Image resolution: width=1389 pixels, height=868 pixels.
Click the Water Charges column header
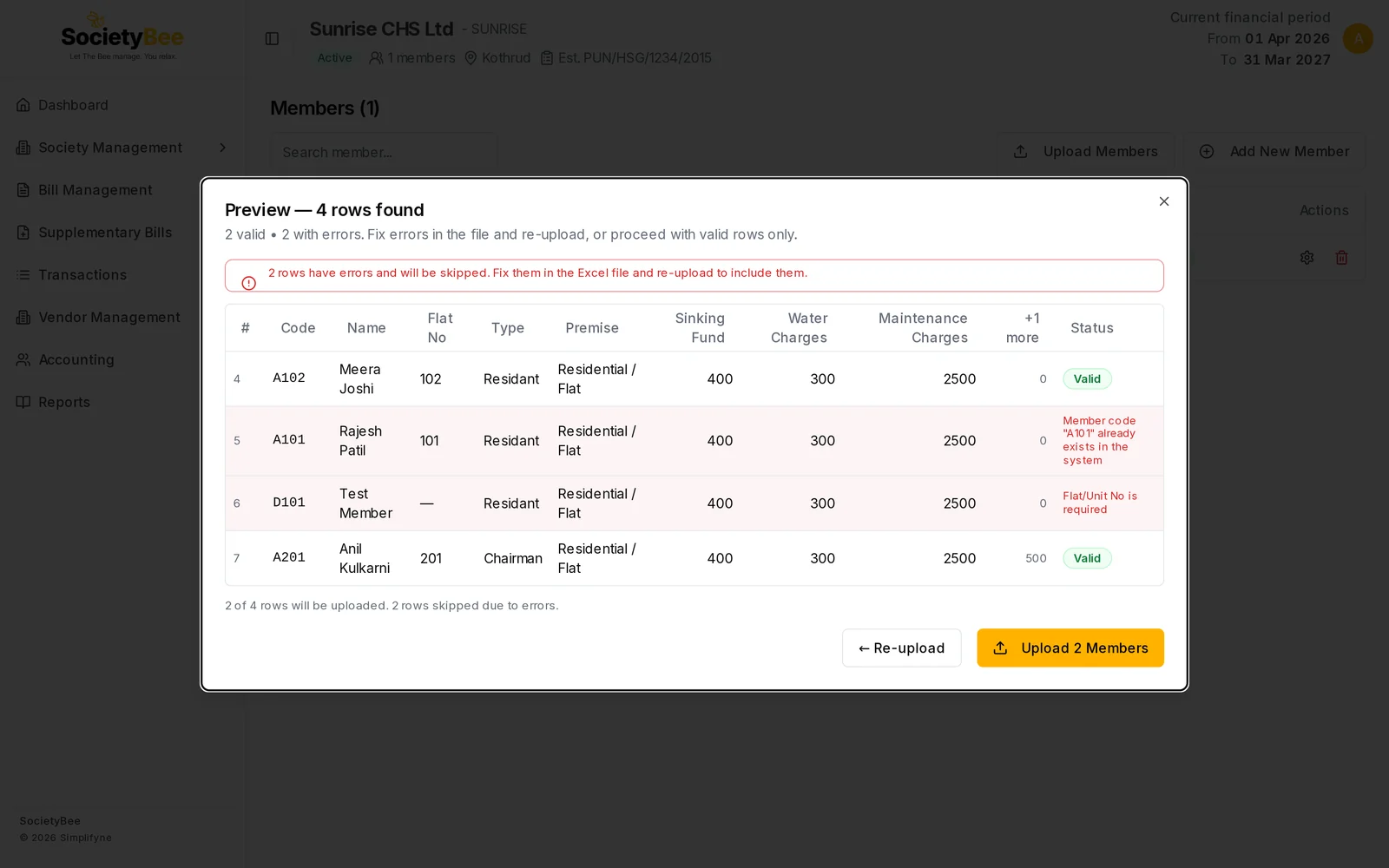tap(799, 328)
